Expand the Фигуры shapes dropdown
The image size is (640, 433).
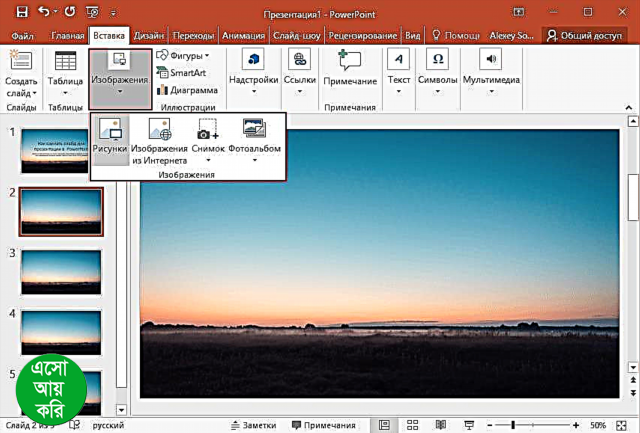[188, 56]
